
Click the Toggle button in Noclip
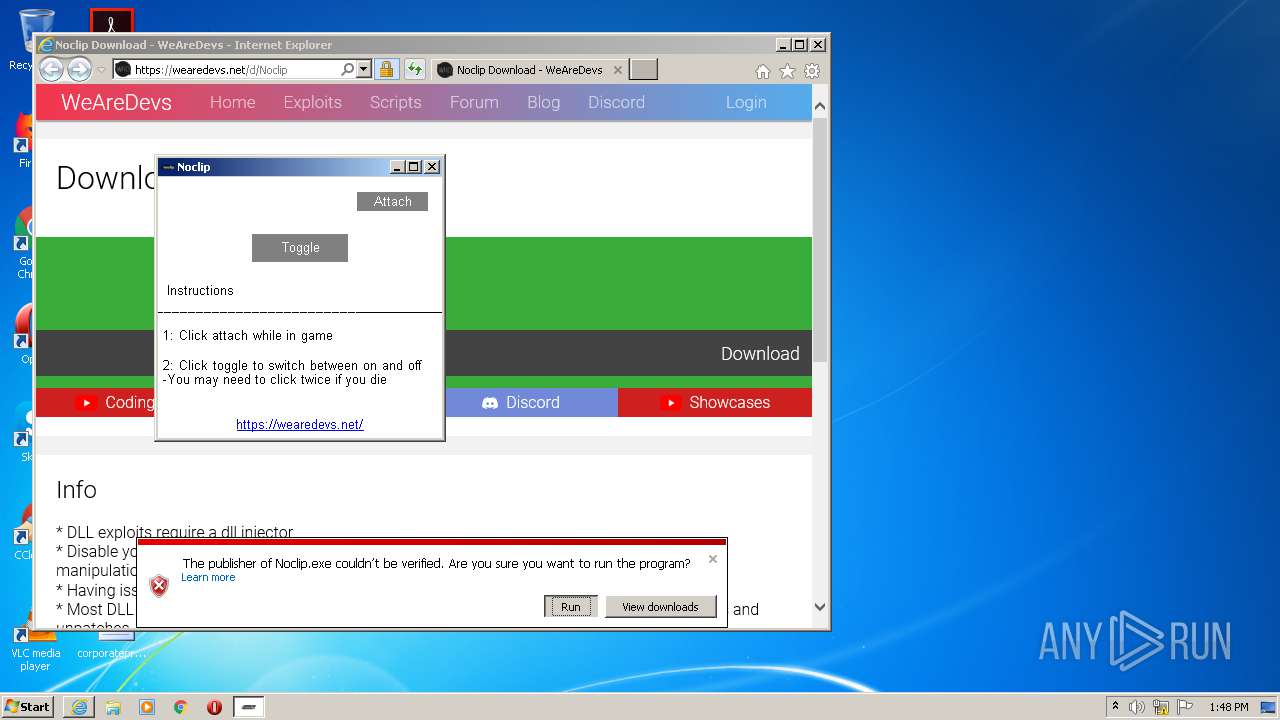click(x=300, y=248)
